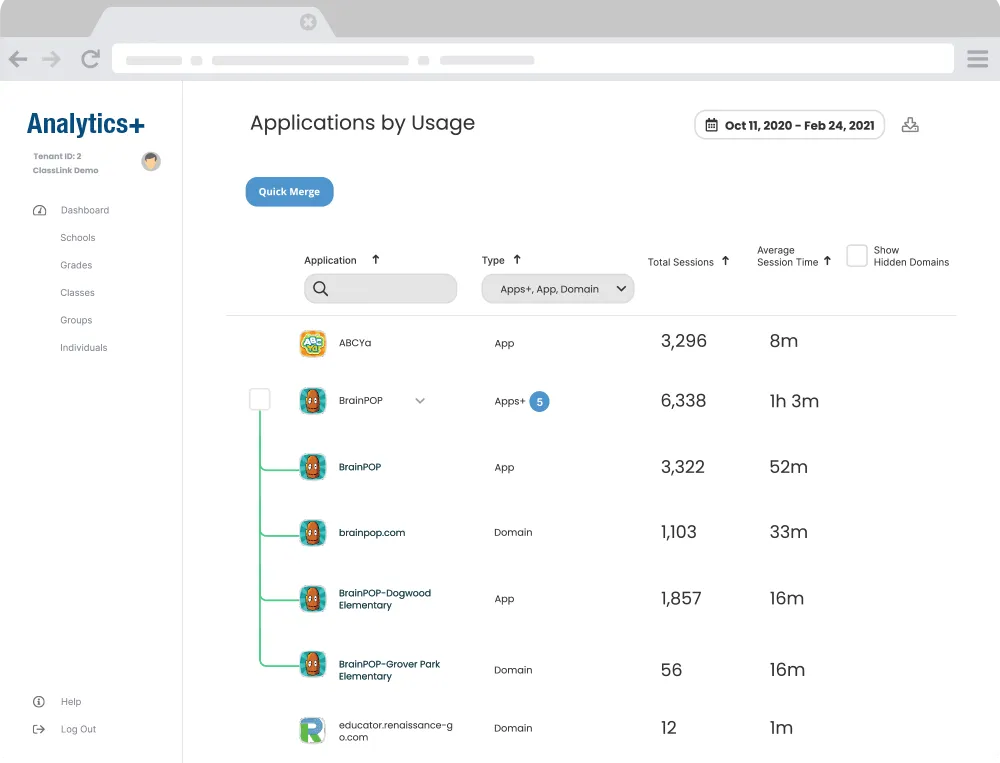The width and height of the screenshot is (1000, 763).
Task: Click the Analytics+ logo
Action: click(x=85, y=124)
